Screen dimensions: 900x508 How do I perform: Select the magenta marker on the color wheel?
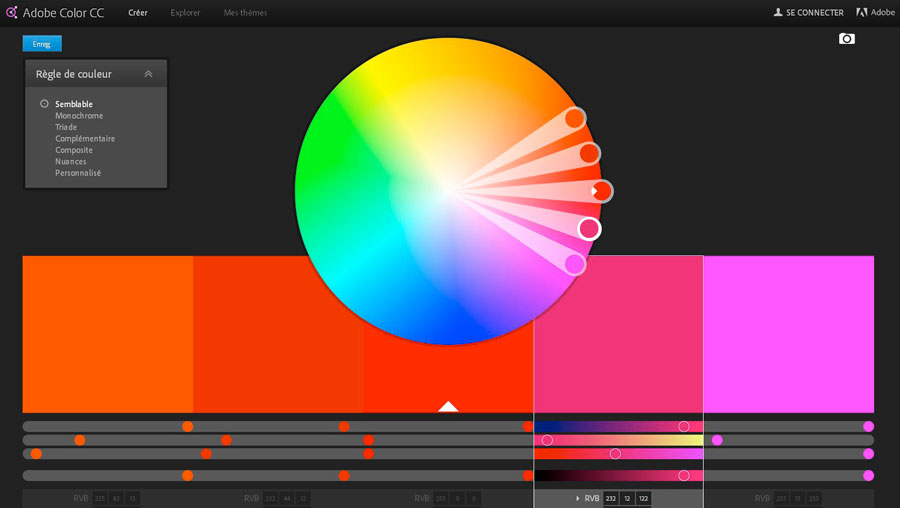coord(575,264)
